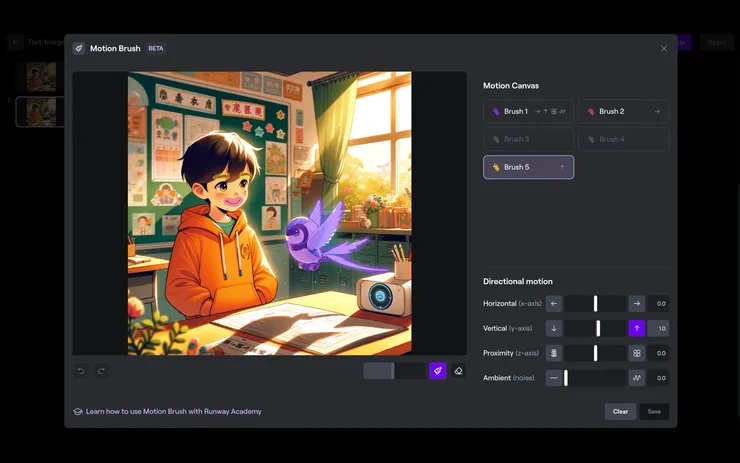The height and width of the screenshot is (463, 740).
Task: Click the Horizontal value field 0.0
Action: pyautogui.click(x=658, y=303)
